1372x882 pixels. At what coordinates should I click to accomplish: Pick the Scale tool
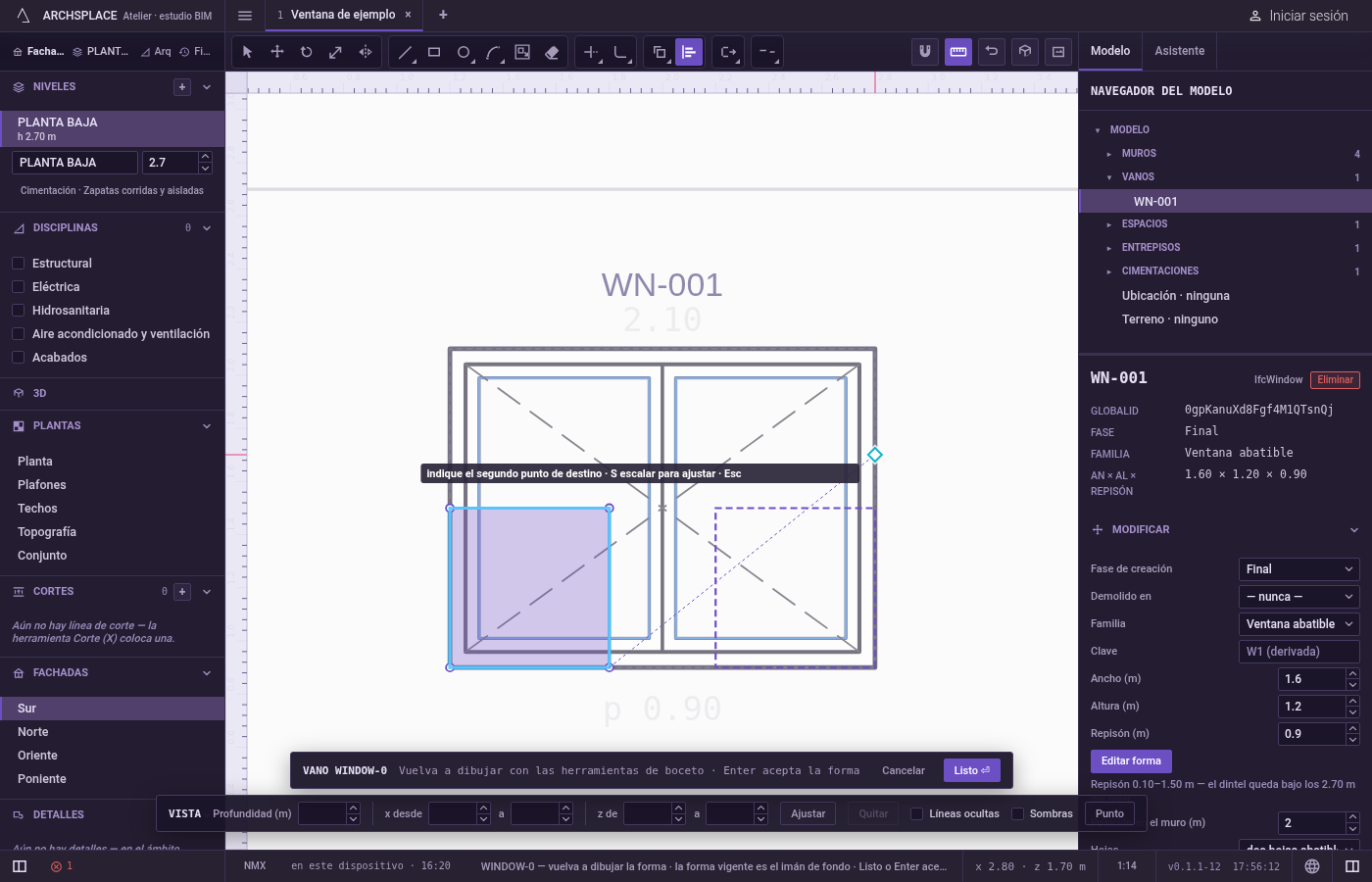336,52
